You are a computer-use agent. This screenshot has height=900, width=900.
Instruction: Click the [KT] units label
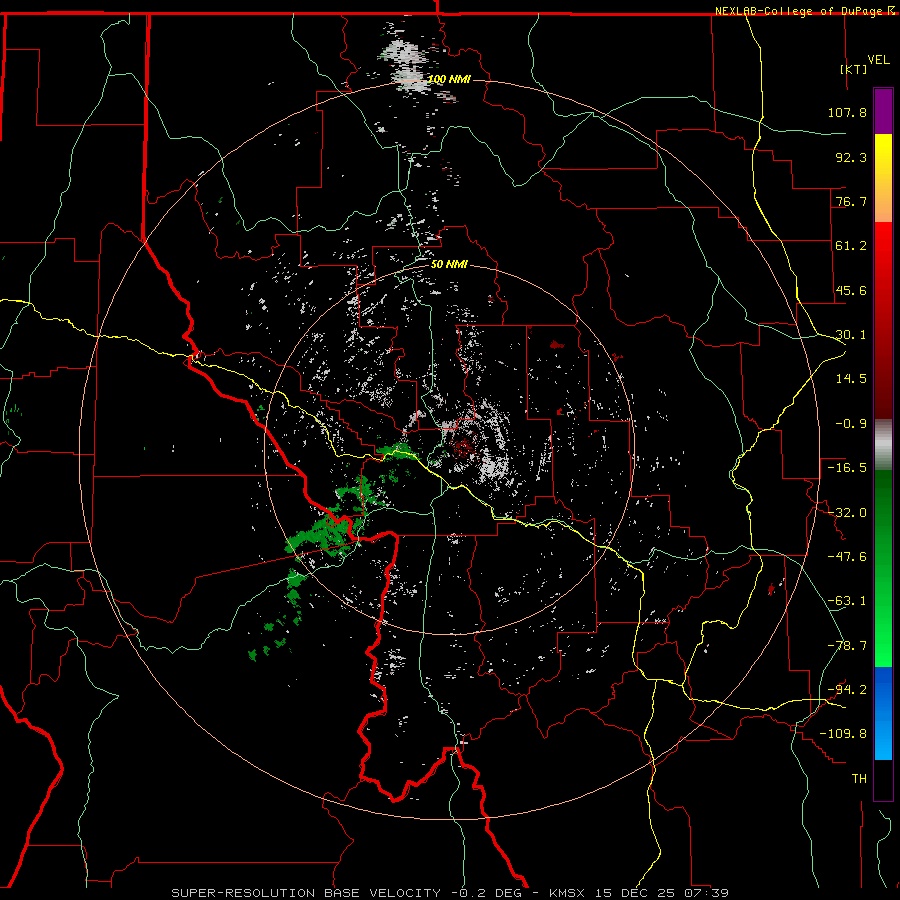point(854,69)
